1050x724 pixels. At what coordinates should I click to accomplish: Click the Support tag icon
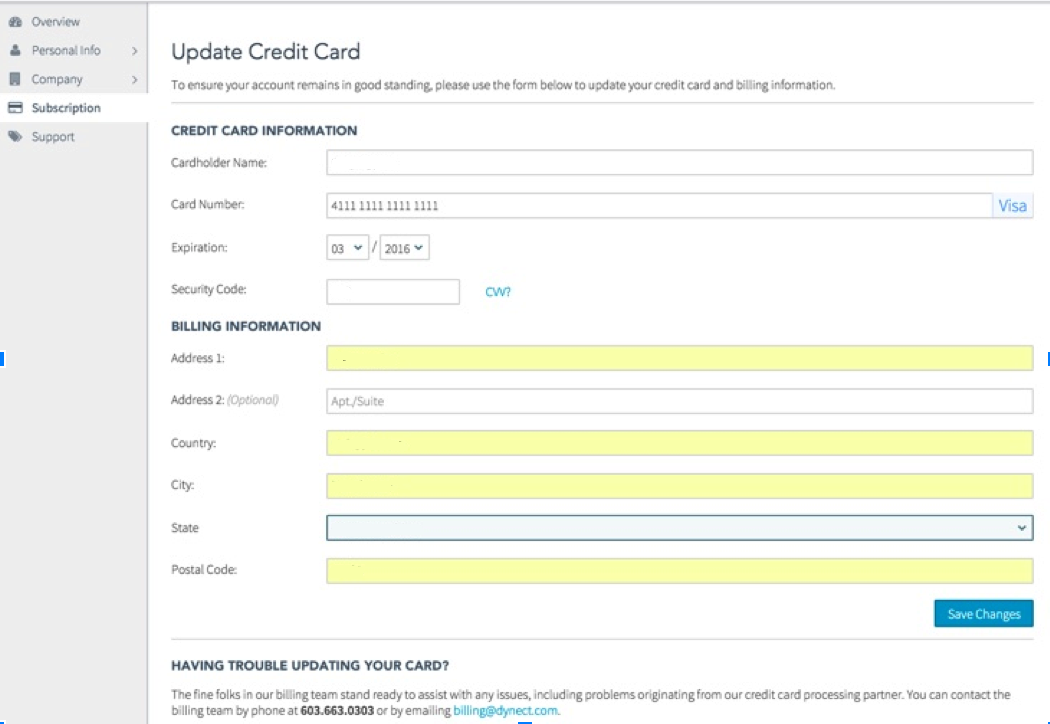pos(15,137)
